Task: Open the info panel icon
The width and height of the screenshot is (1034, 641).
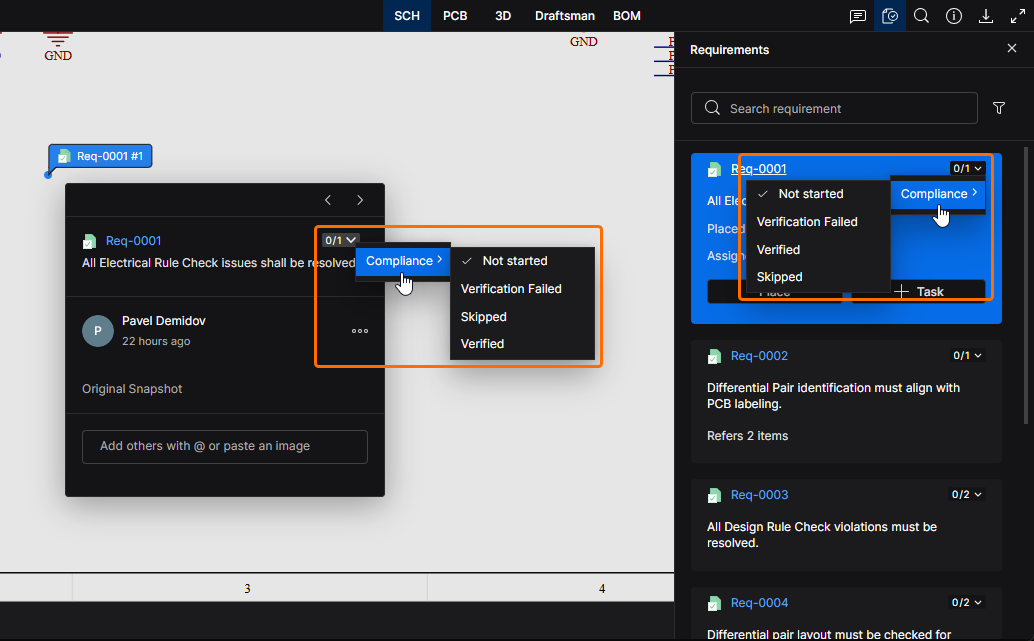Action: click(954, 16)
